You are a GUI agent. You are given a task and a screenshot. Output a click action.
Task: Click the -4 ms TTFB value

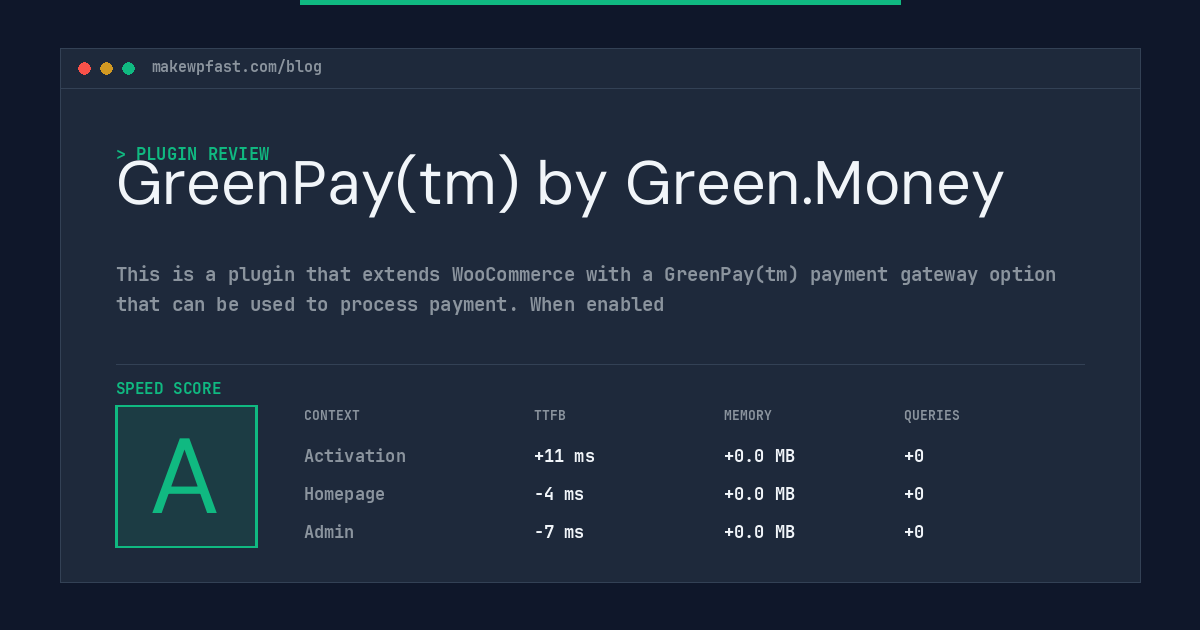559,494
